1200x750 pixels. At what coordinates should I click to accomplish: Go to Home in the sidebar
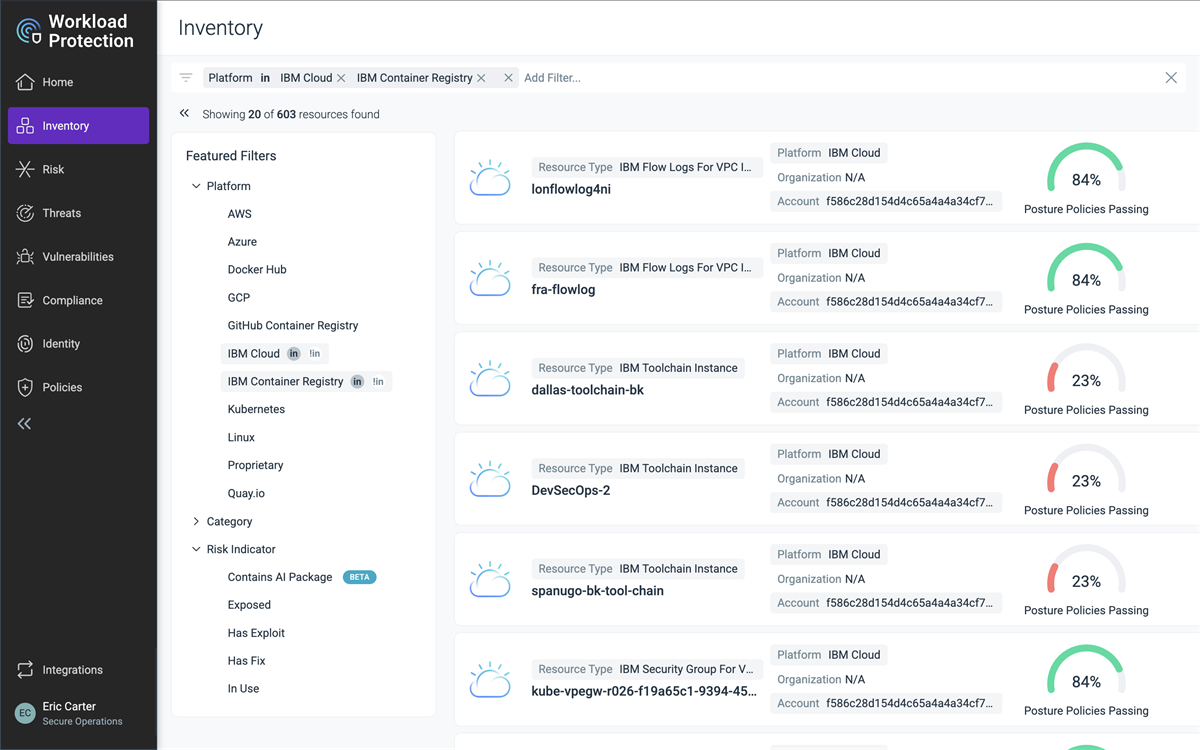pos(57,82)
